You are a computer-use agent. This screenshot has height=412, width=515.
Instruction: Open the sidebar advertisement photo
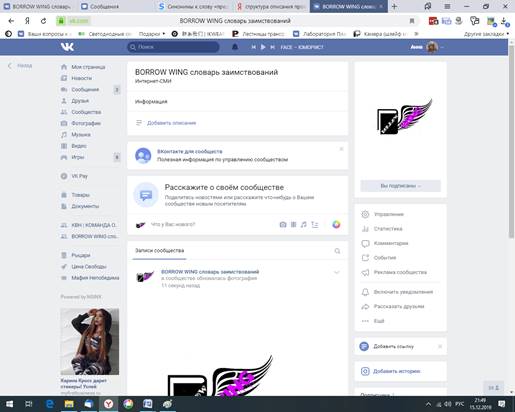point(90,342)
